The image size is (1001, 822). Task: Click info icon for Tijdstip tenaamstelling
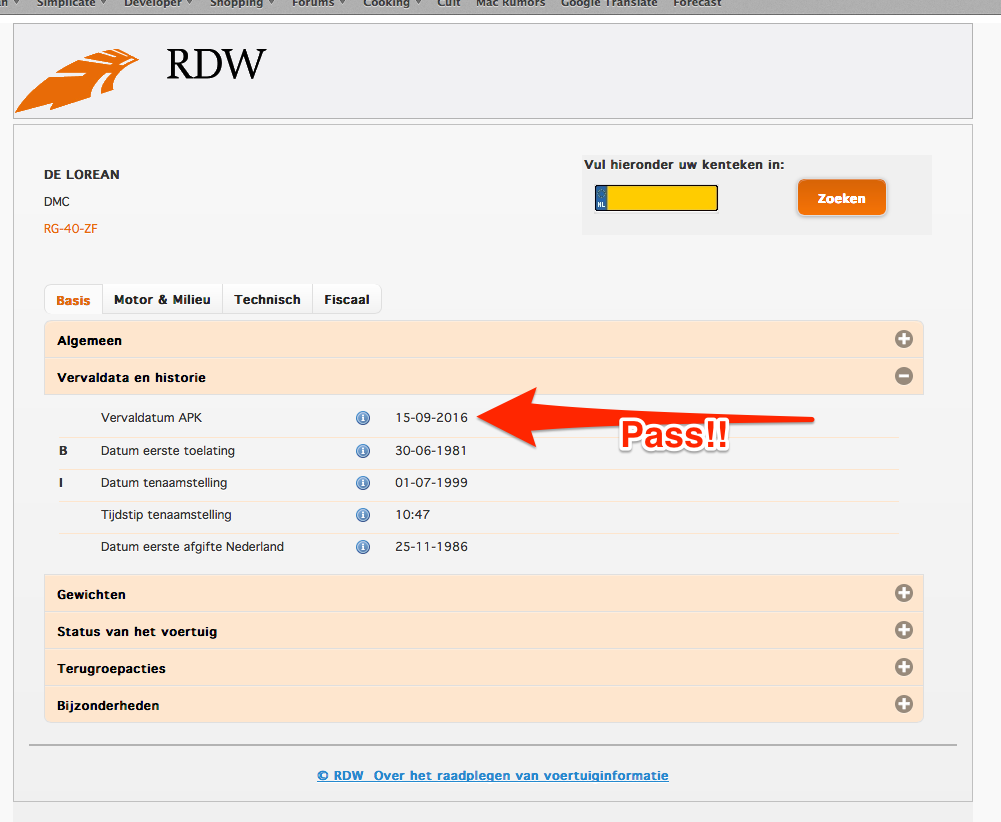[363, 515]
